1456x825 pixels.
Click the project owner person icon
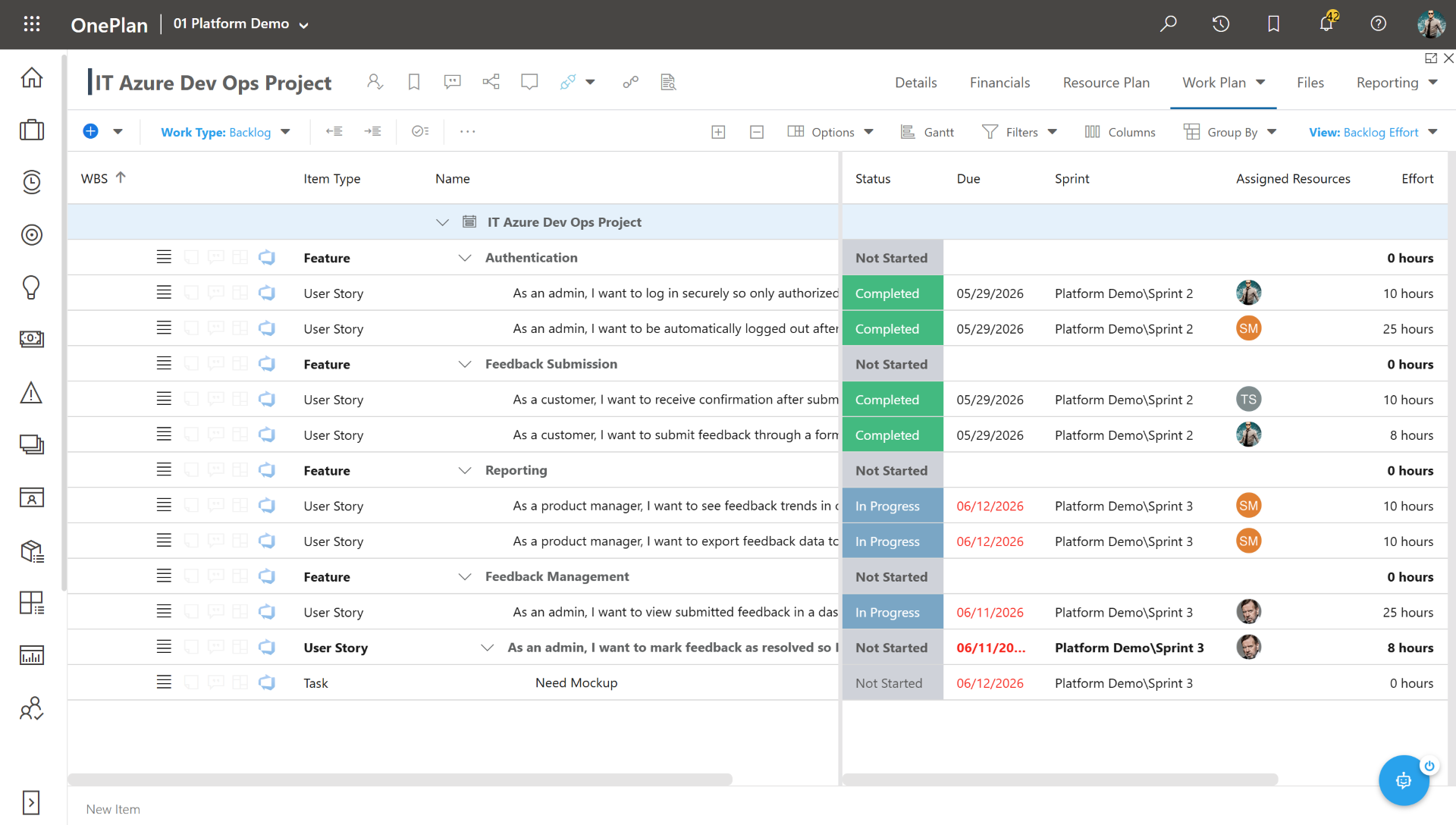pyautogui.click(x=375, y=82)
